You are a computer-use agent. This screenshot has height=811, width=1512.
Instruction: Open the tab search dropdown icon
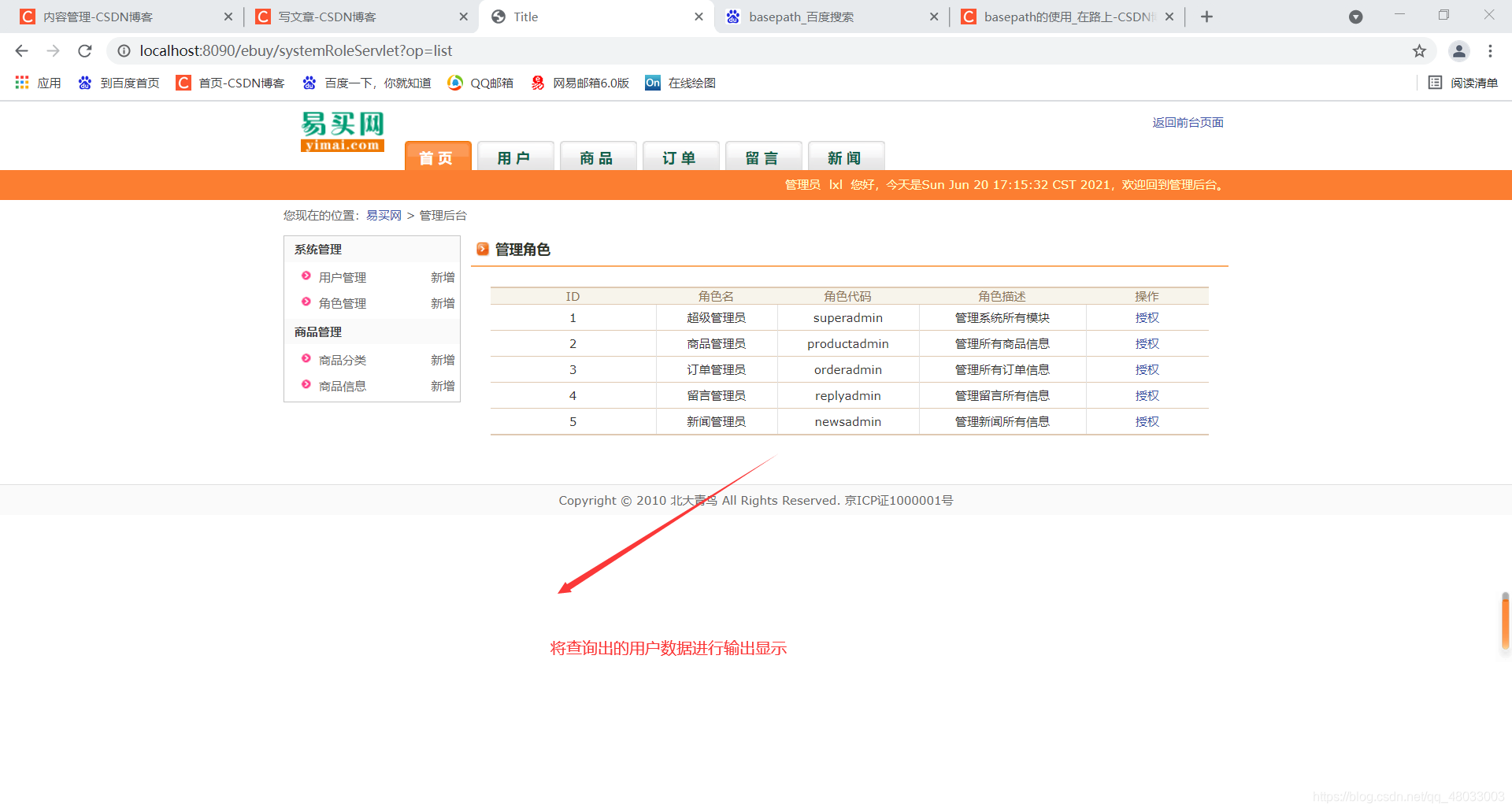point(1355,17)
